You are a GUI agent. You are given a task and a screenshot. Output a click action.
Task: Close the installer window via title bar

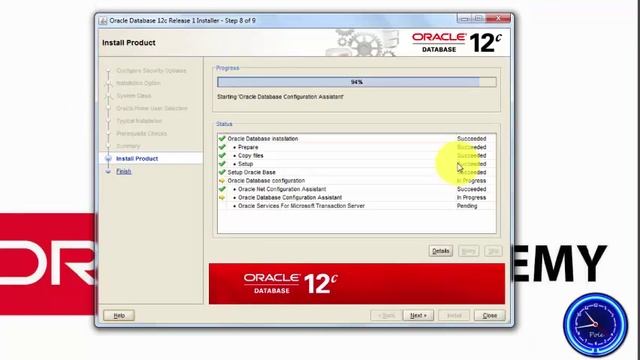tap(498, 18)
